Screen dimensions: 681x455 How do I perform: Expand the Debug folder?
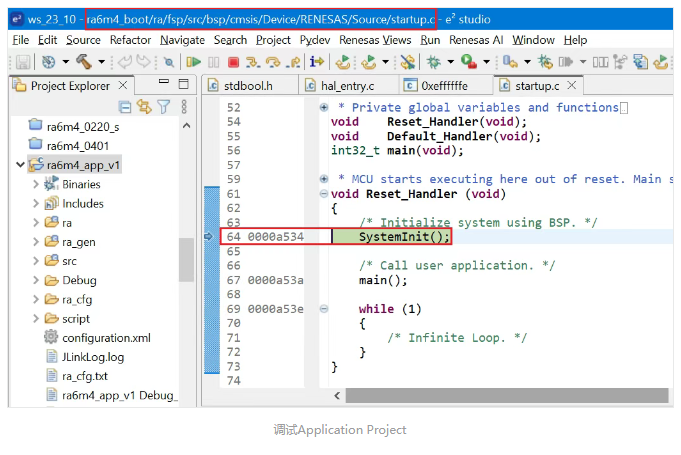tap(36, 280)
